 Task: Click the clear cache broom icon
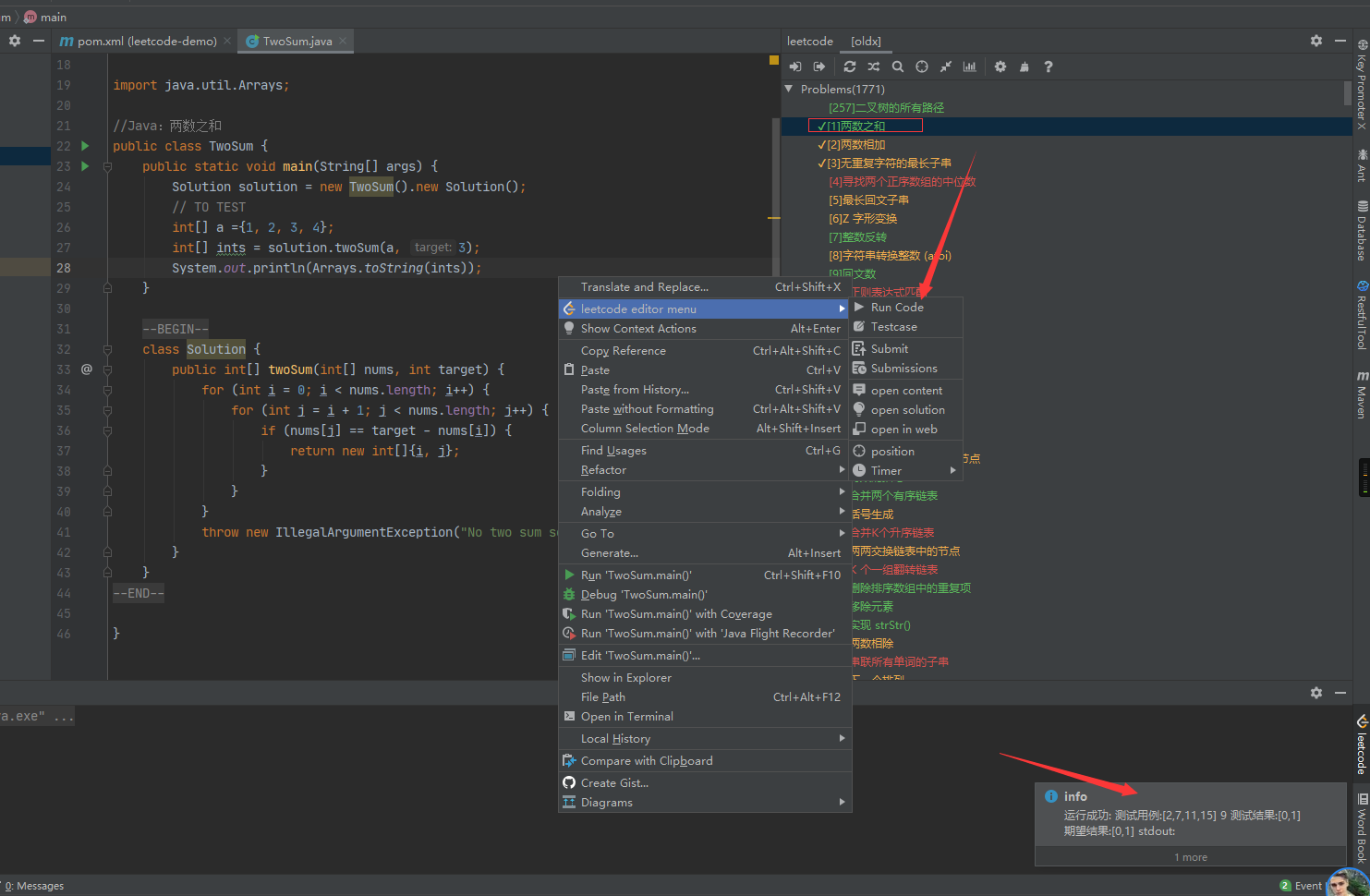click(1024, 67)
